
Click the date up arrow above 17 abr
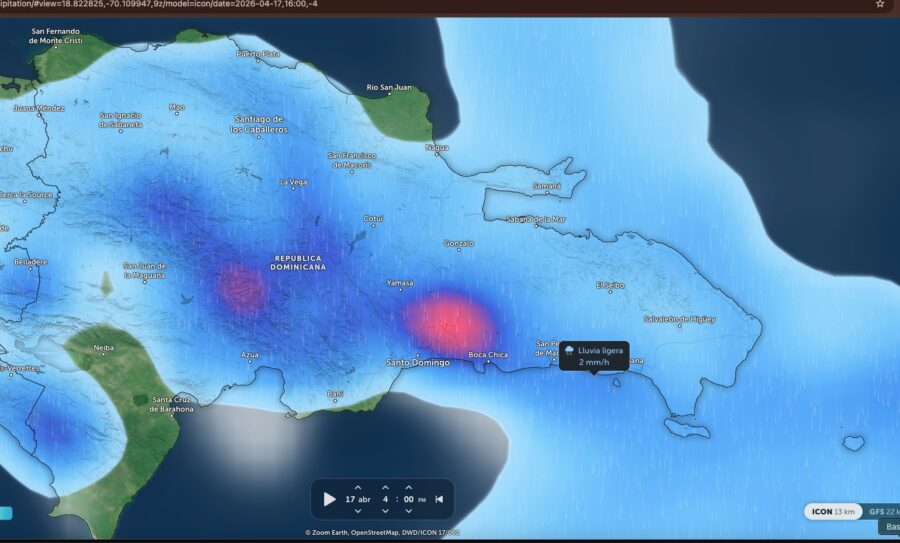click(357, 486)
